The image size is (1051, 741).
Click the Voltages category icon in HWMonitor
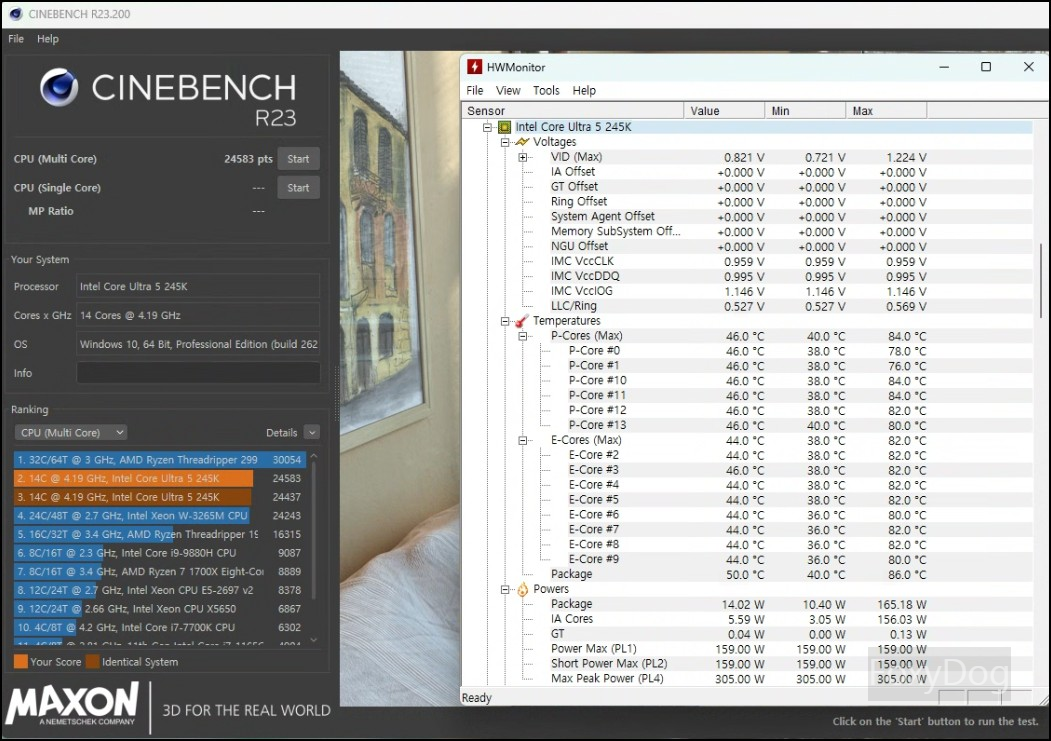[x=522, y=142]
